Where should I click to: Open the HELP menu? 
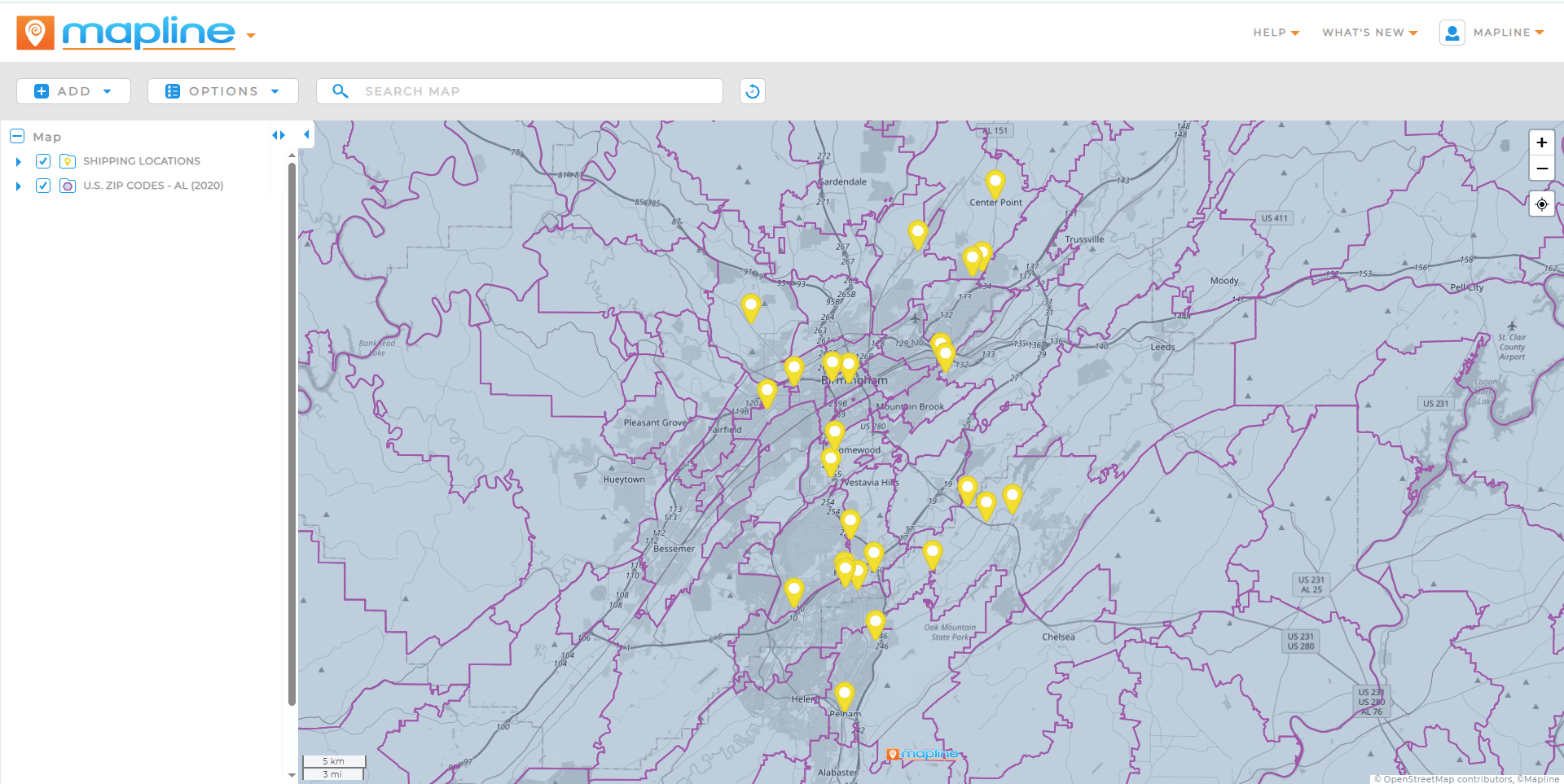(1276, 33)
